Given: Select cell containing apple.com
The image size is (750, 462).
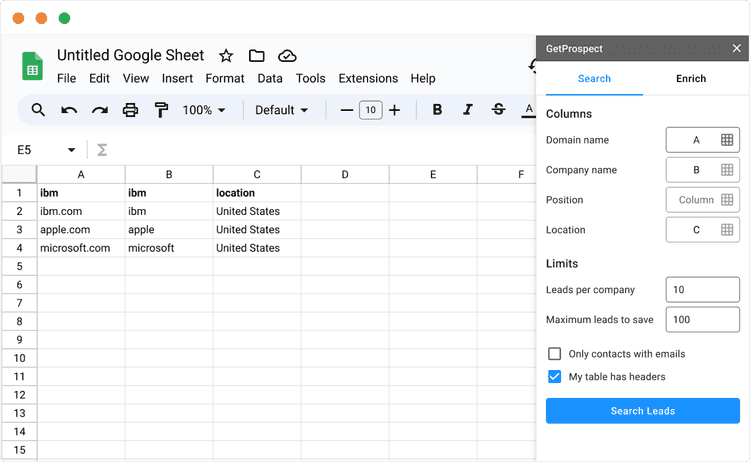Looking at the screenshot, I should coord(81,230).
